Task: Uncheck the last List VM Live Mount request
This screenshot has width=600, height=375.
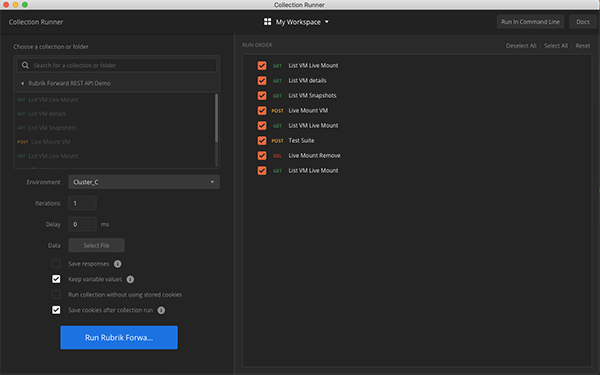Action: click(262, 171)
